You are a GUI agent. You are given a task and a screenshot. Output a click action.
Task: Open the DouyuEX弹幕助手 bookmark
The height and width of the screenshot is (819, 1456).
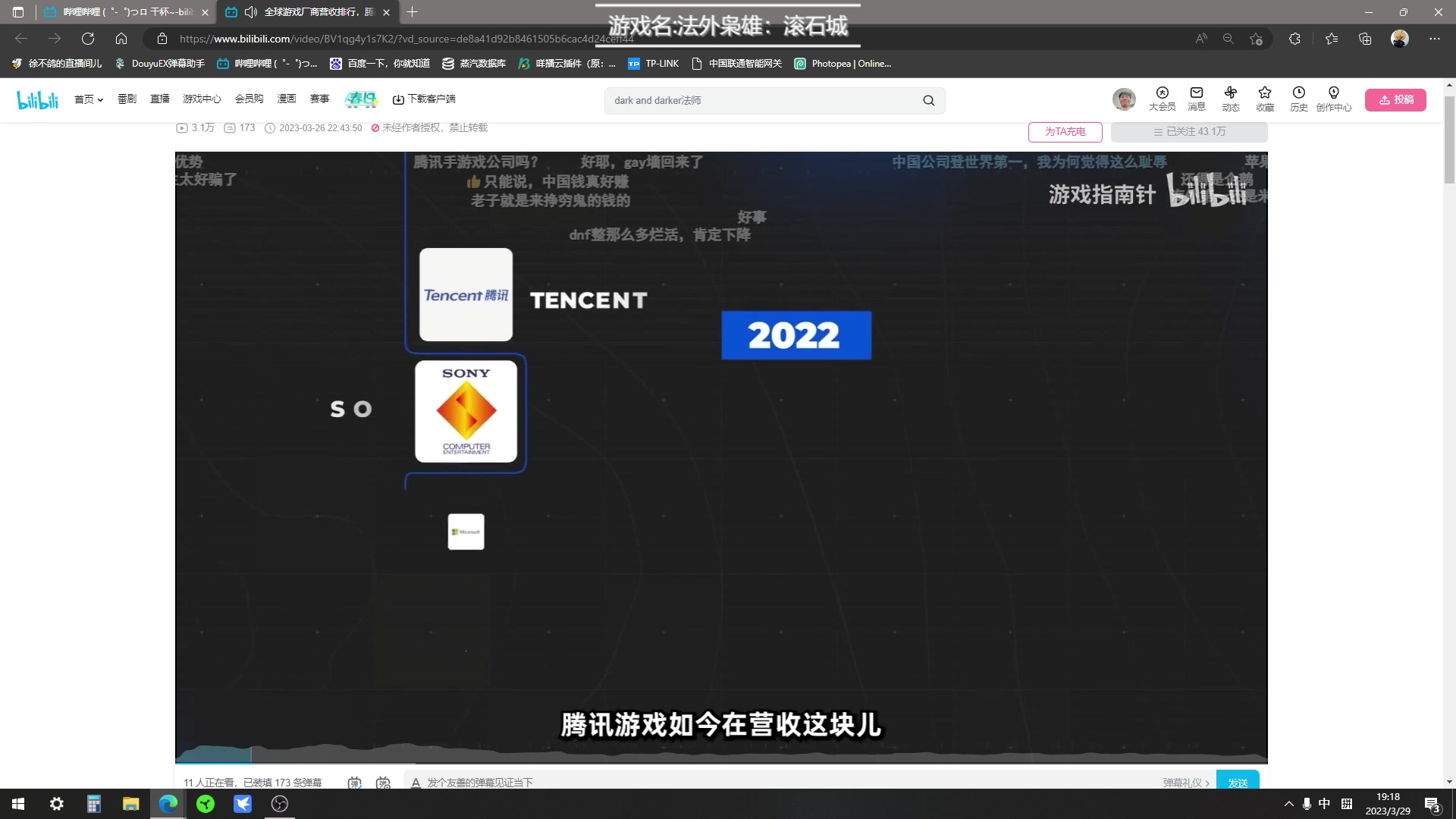[x=160, y=64]
